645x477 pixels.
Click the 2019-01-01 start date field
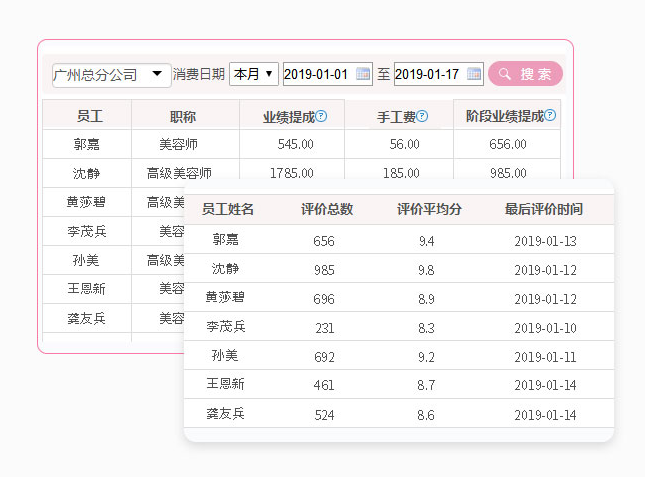click(x=316, y=74)
